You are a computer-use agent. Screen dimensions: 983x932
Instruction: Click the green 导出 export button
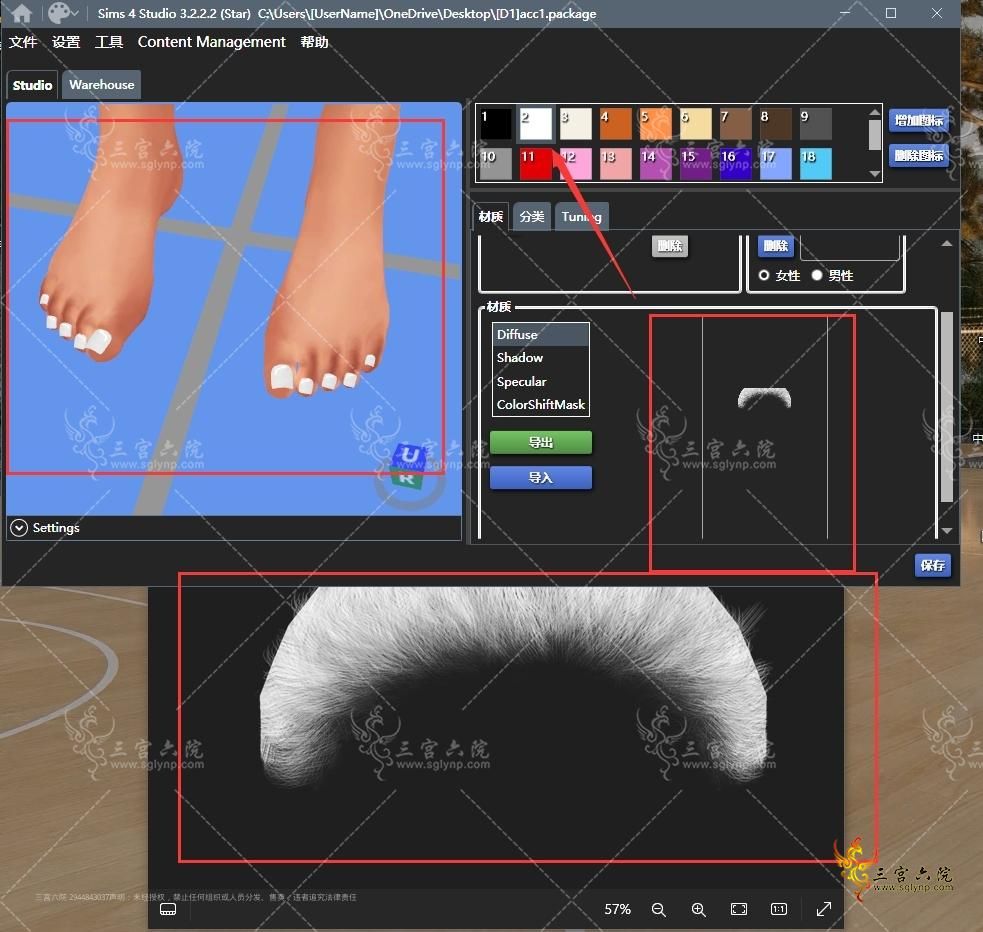point(540,442)
